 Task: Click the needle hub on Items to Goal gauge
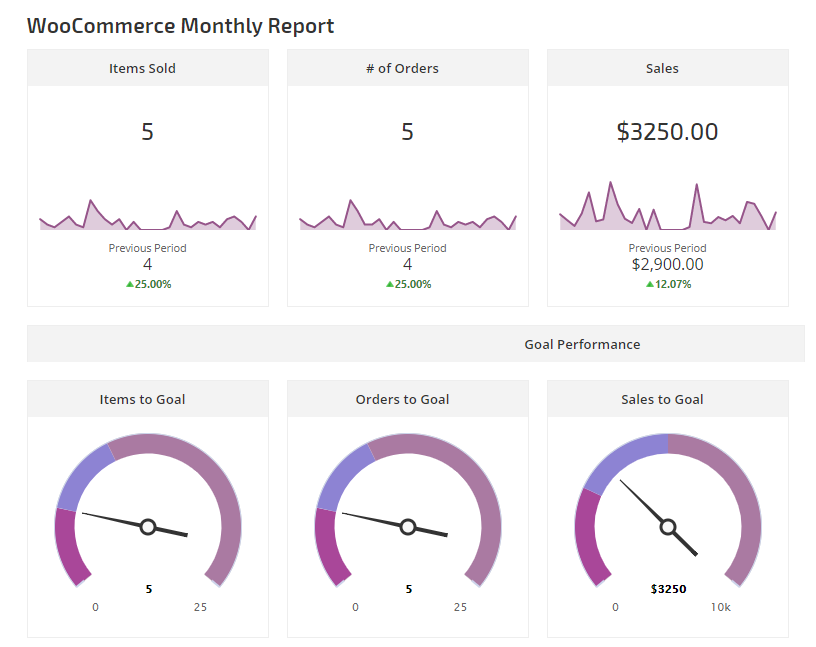coord(148,527)
